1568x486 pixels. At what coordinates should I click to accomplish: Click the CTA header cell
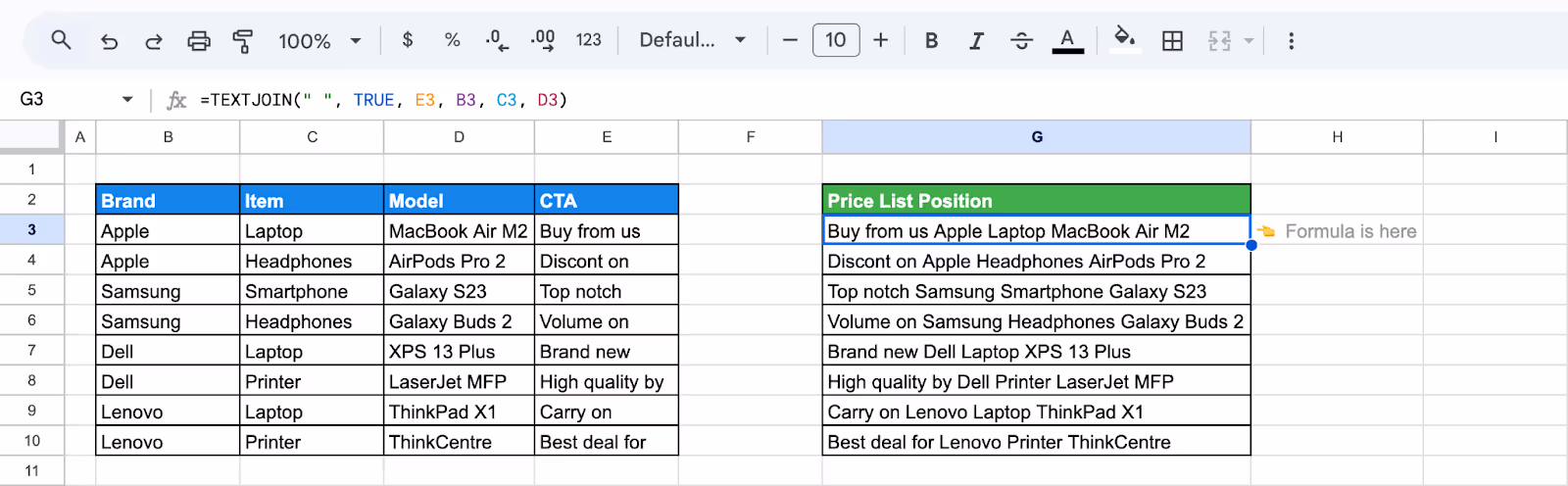pyautogui.click(x=607, y=200)
